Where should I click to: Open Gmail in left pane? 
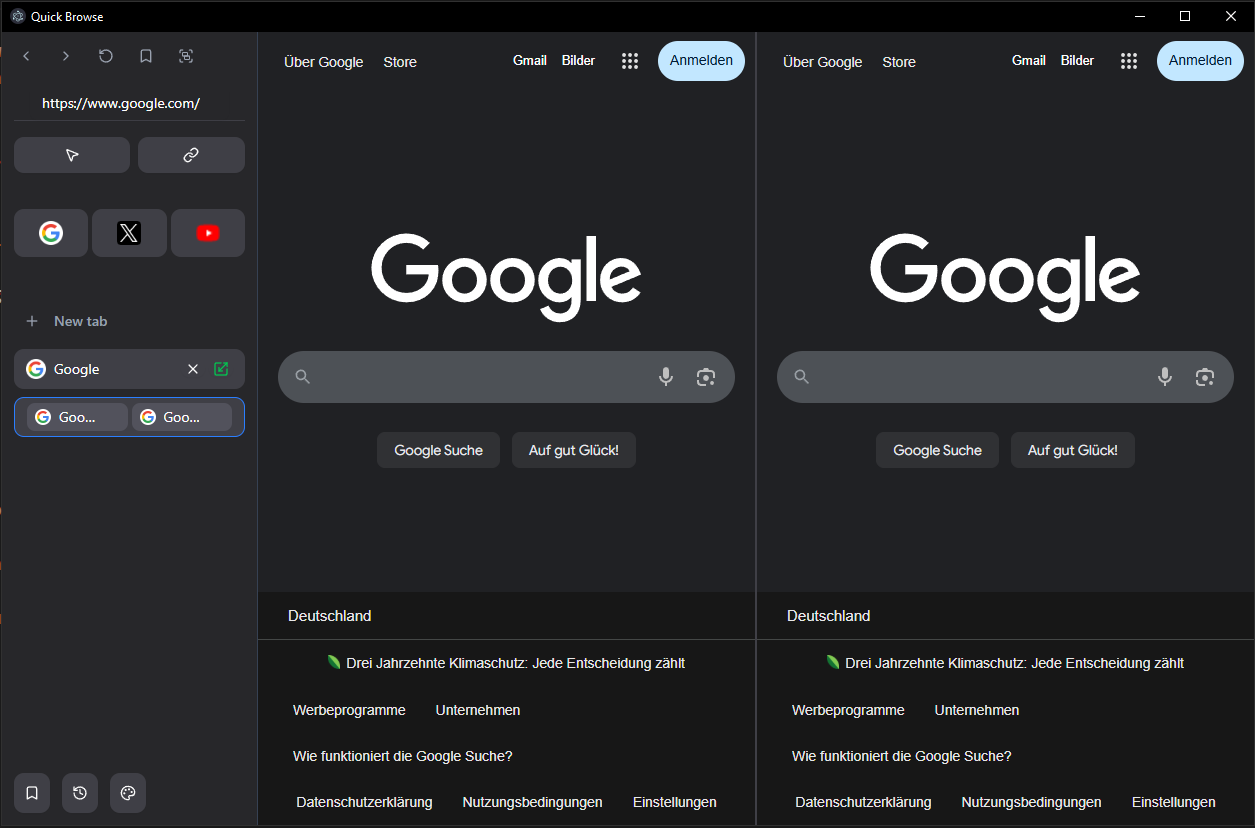(x=530, y=60)
